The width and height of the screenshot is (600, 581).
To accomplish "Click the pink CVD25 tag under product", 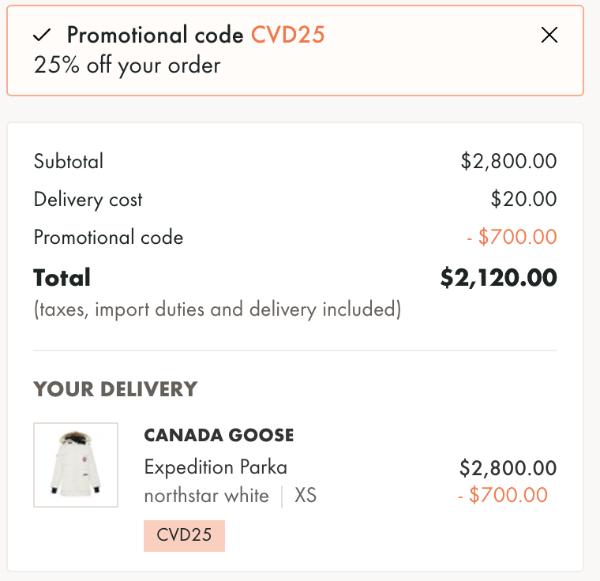I will [184, 535].
